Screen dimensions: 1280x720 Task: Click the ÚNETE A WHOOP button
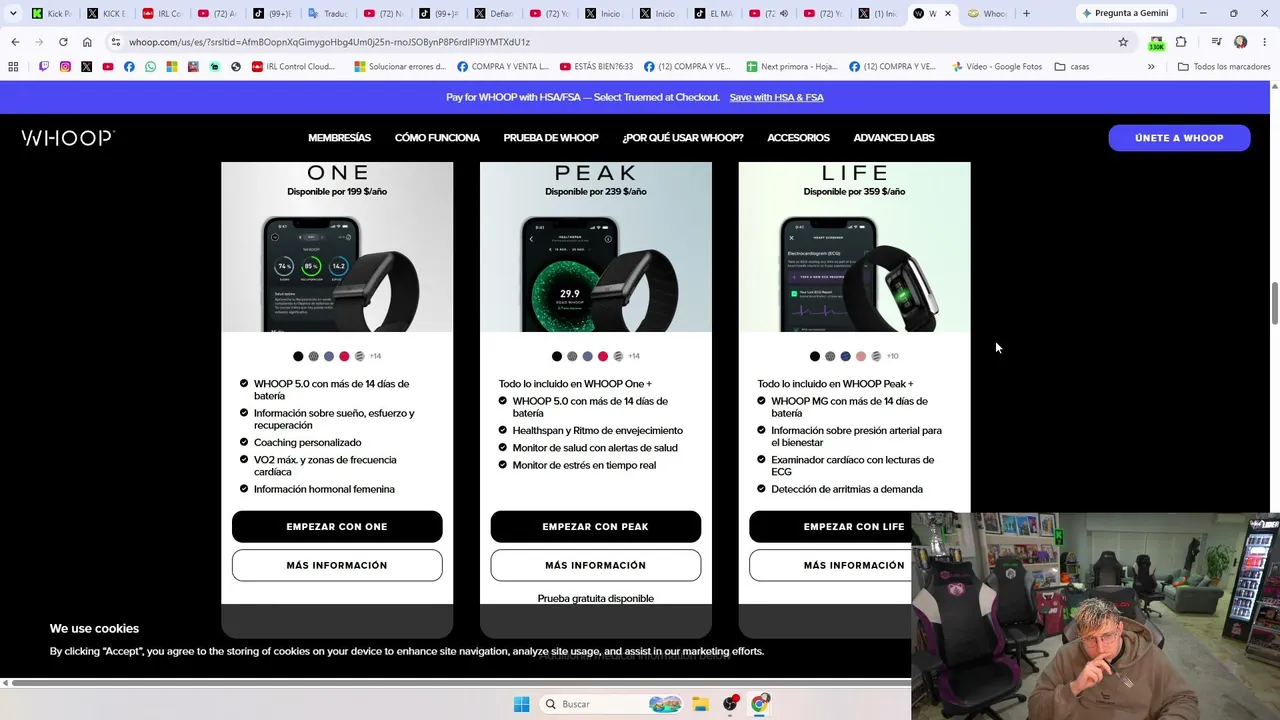point(1179,138)
